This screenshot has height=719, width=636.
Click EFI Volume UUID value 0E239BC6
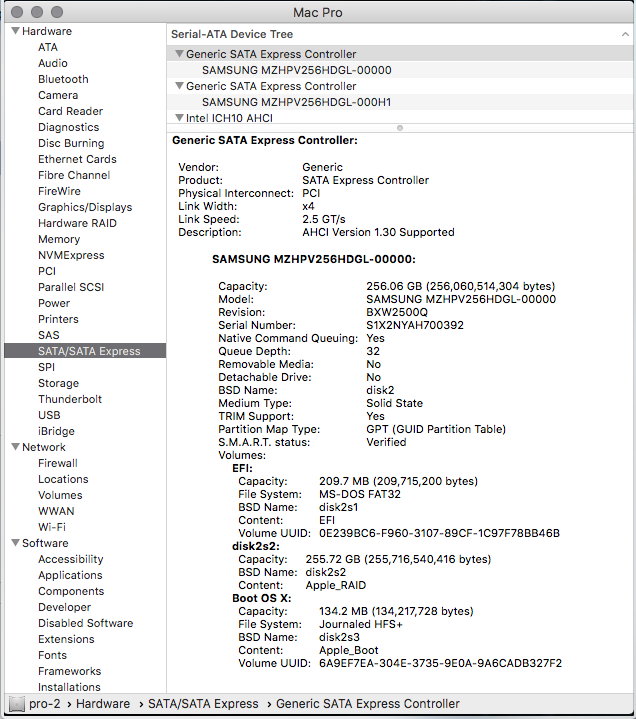[439, 533]
